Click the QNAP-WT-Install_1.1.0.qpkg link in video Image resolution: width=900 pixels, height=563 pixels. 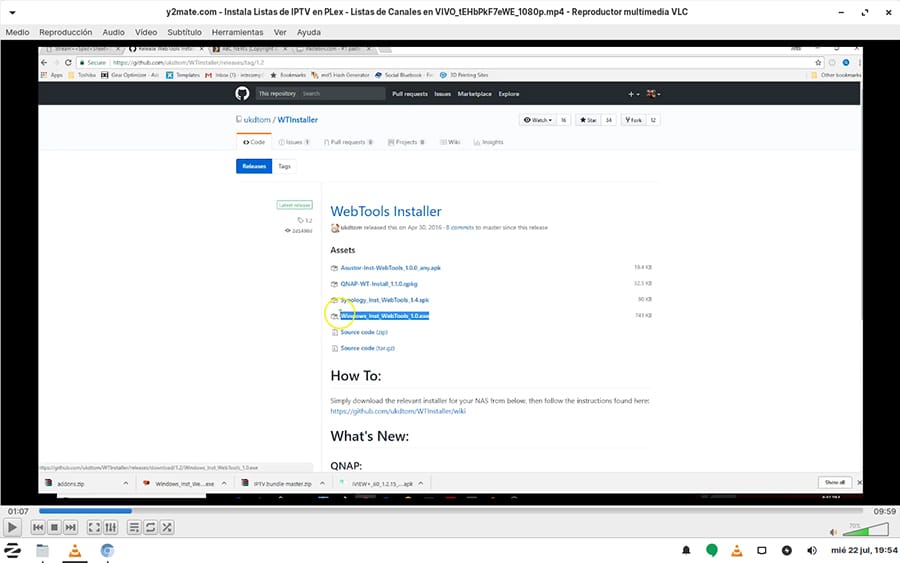click(379, 284)
